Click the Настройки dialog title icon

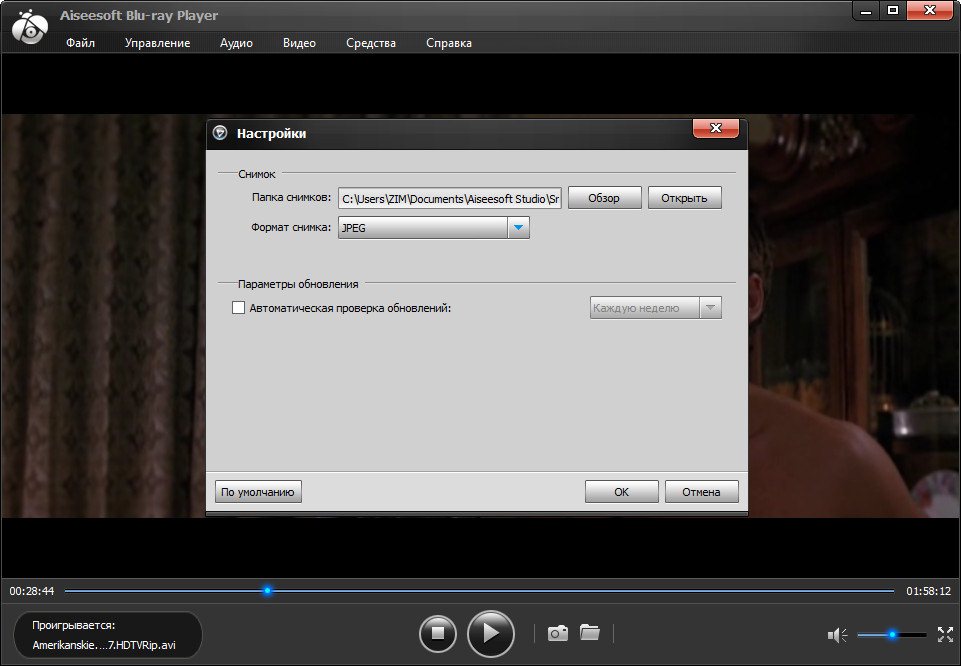click(x=220, y=133)
